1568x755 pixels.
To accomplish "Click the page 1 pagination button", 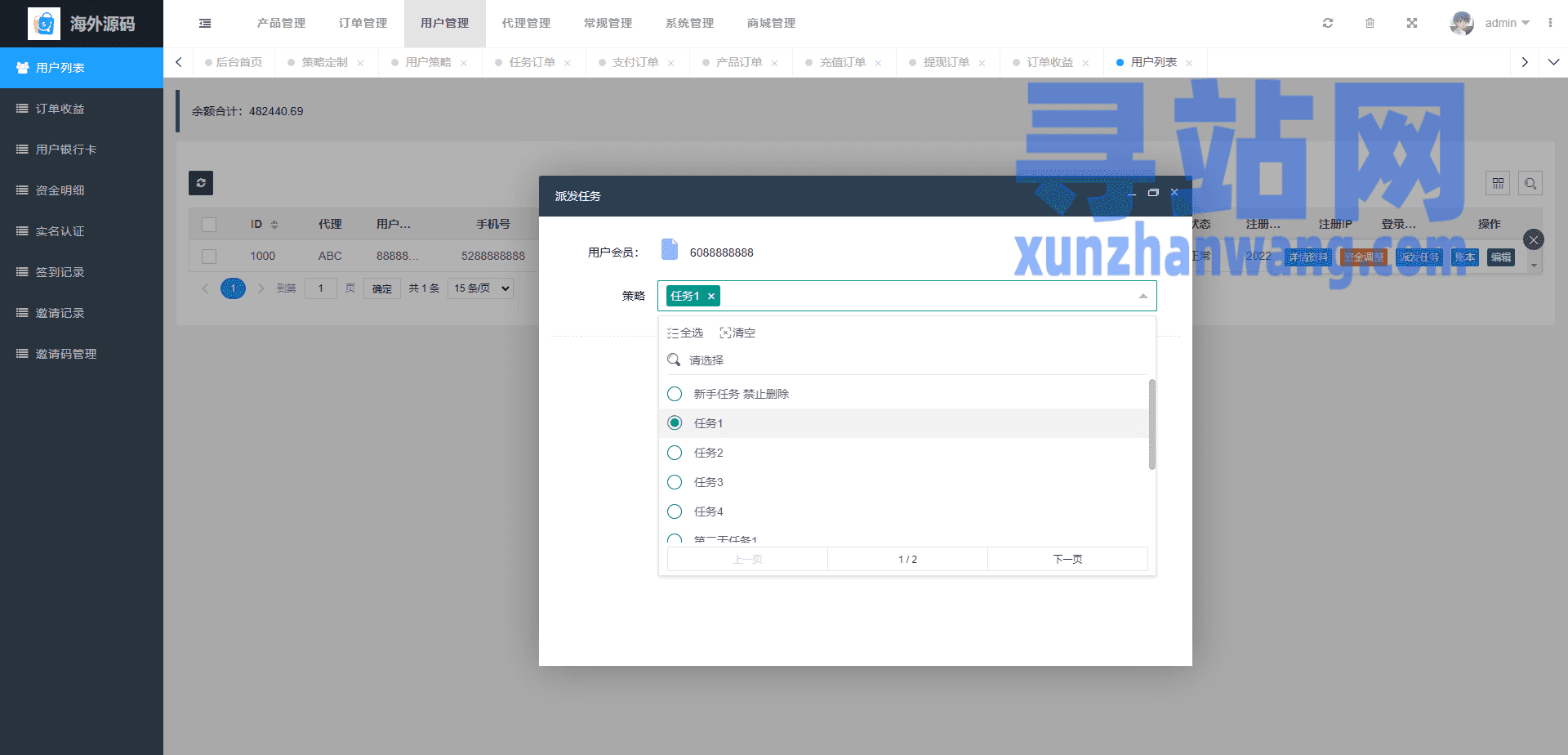I will point(233,288).
